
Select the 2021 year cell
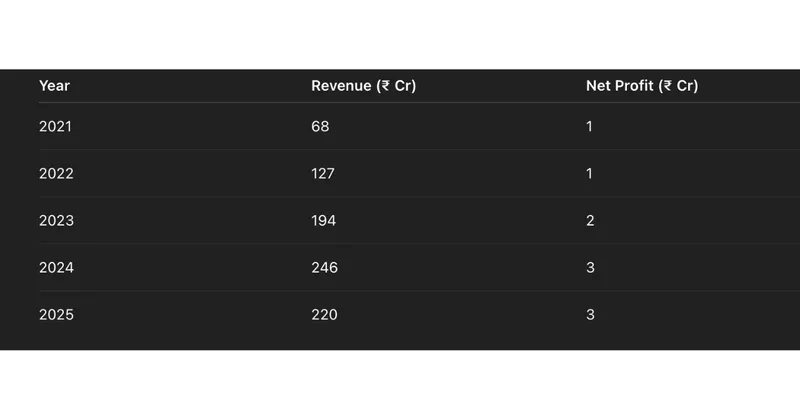(55, 127)
